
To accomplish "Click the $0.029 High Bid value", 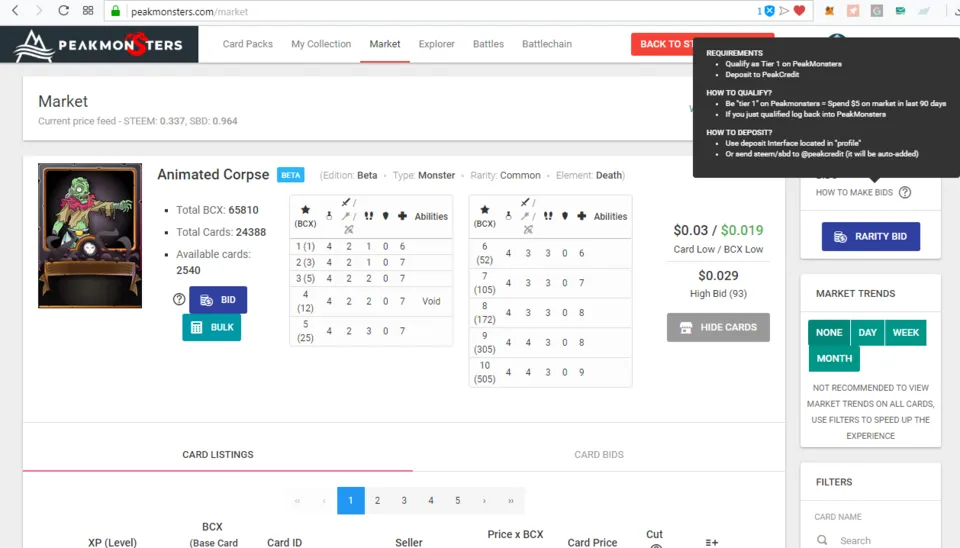I will (x=718, y=276).
